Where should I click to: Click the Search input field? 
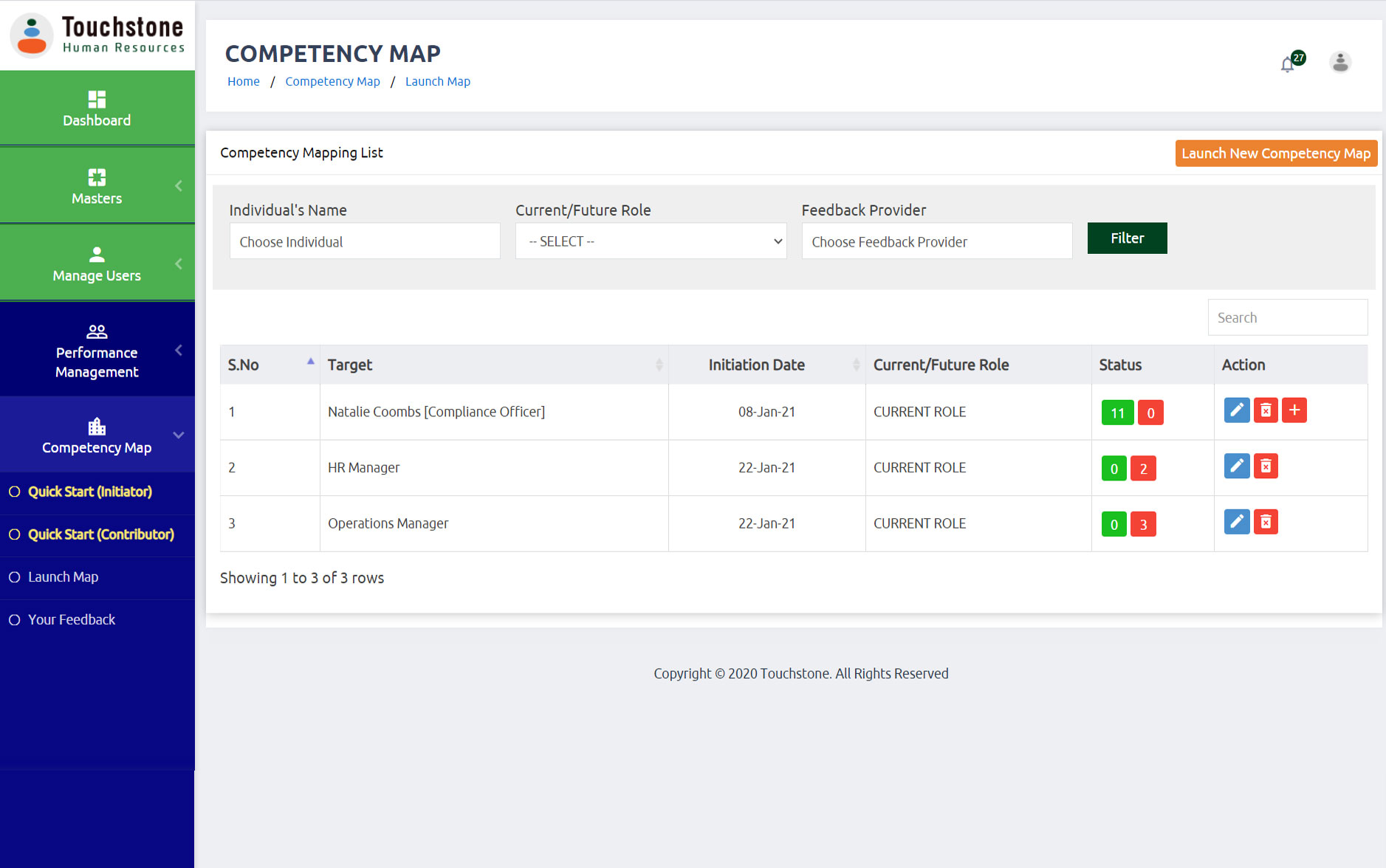(1287, 317)
